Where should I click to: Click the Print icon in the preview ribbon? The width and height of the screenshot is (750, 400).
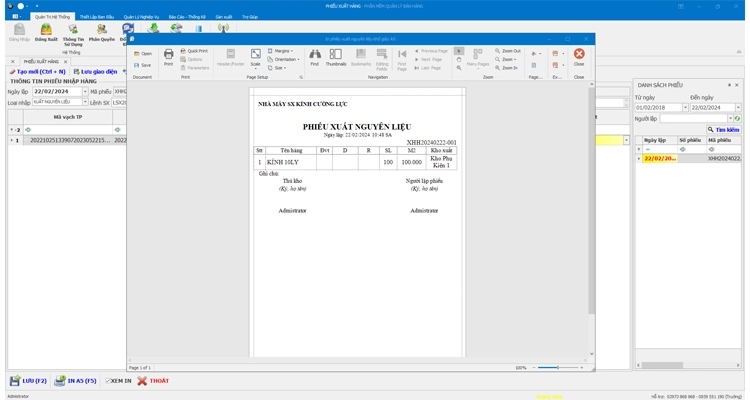[168, 56]
